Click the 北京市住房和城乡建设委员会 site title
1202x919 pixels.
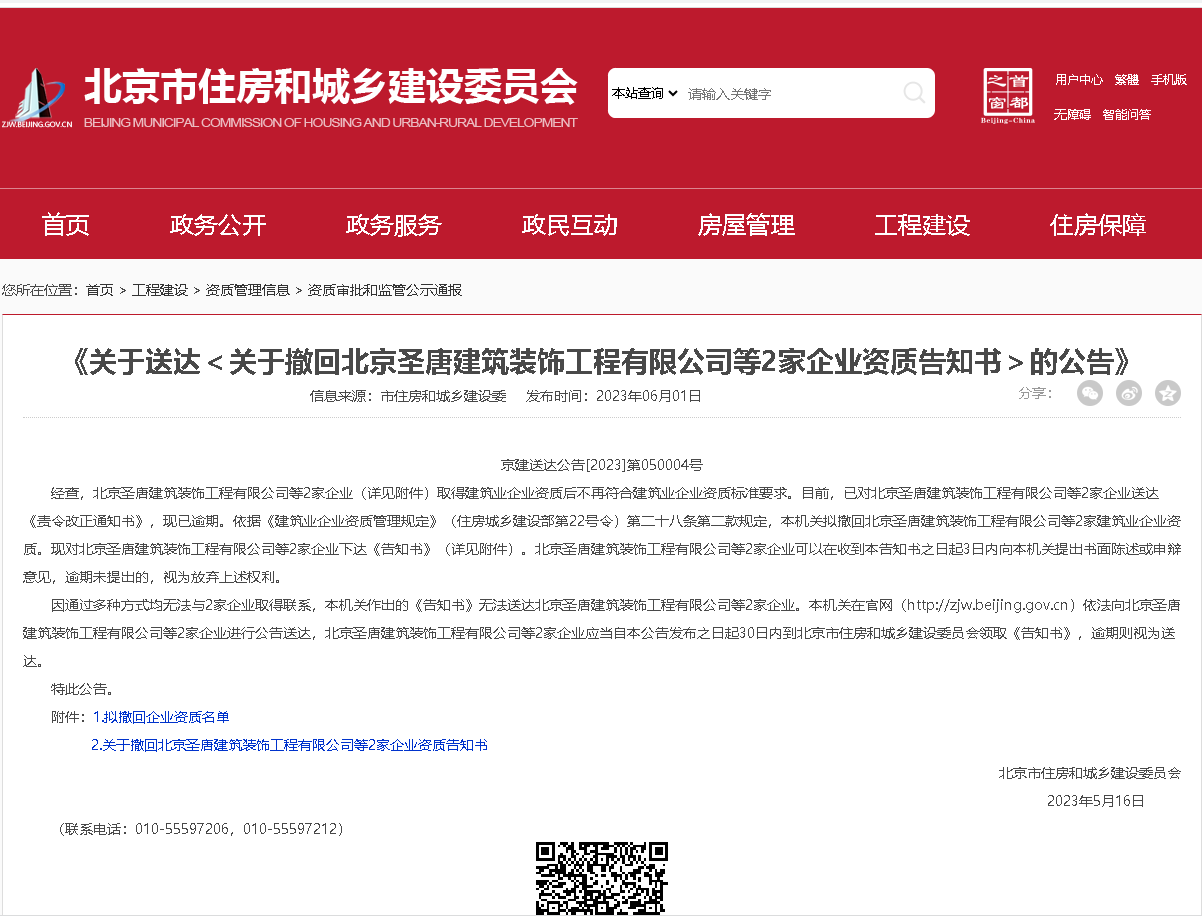click(330, 87)
